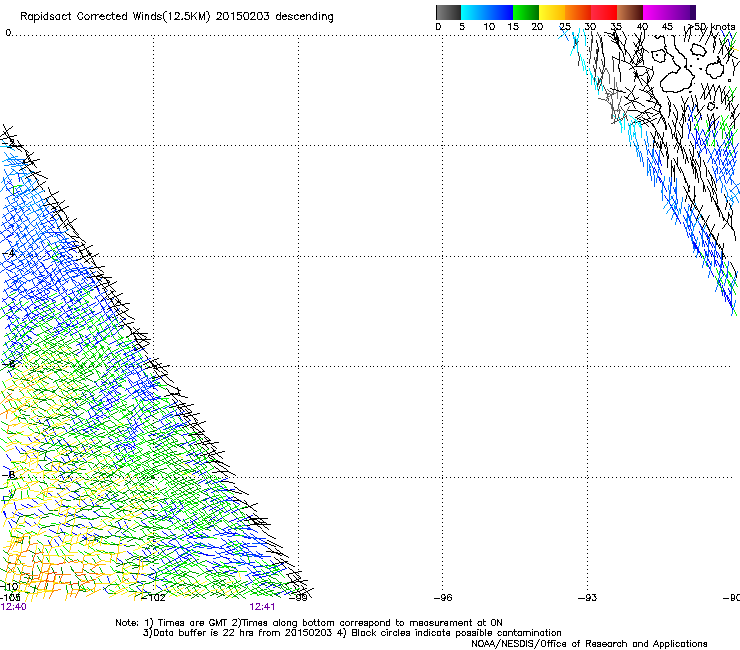Click the 'Data buffer is 22 hrs' note line

pos(237,633)
